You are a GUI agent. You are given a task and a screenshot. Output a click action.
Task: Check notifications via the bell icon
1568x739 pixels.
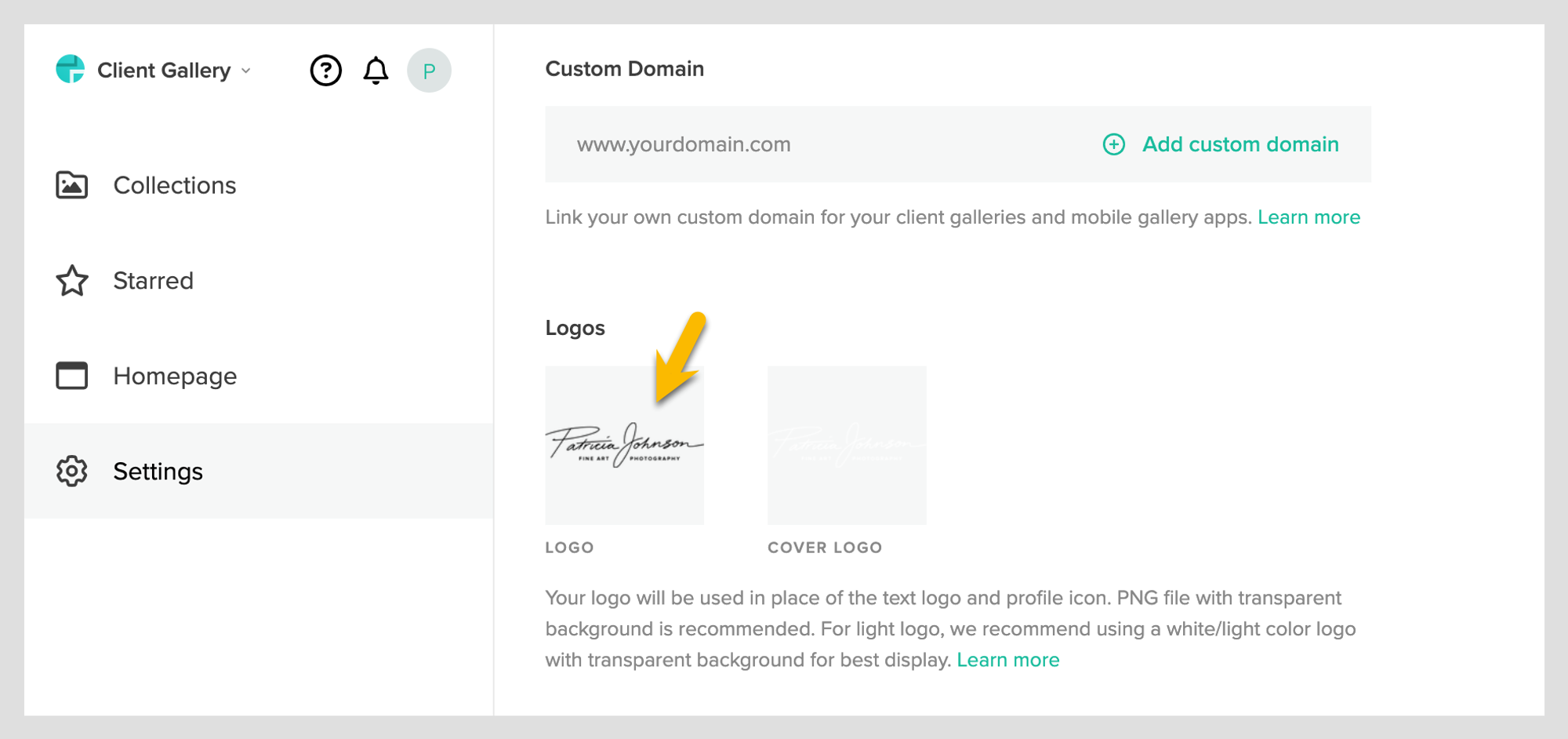[x=376, y=70]
